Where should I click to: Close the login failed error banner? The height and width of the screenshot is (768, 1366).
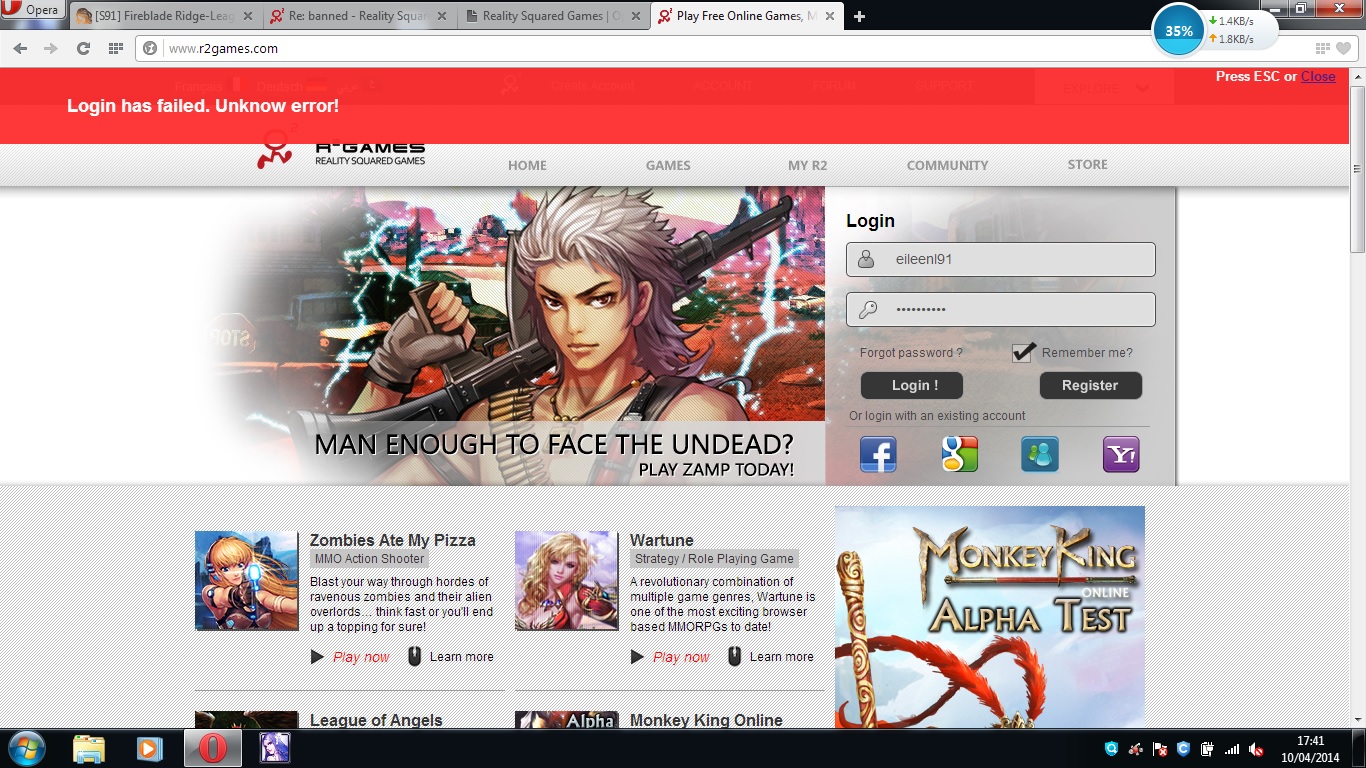pyautogui.click(x=1317, y=76)
